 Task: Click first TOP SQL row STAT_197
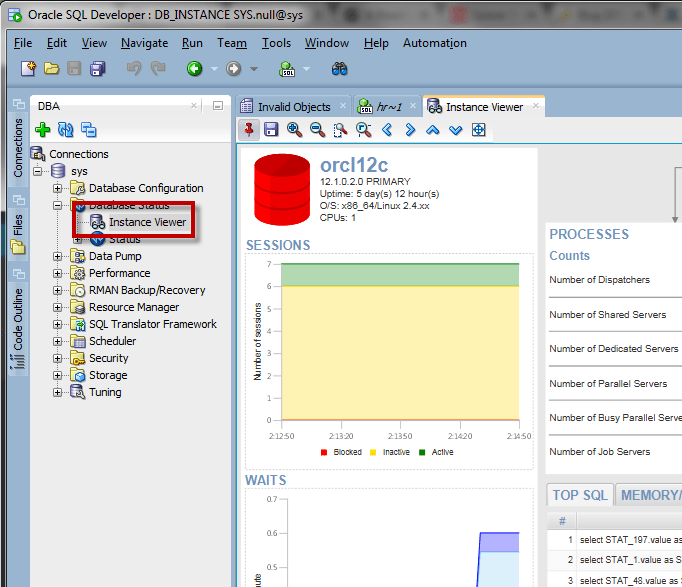[x=615, y=540]
